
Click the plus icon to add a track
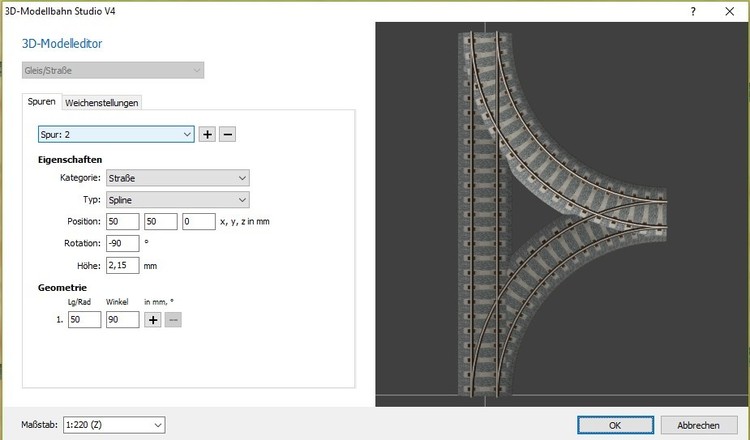[x=207, y=135]
